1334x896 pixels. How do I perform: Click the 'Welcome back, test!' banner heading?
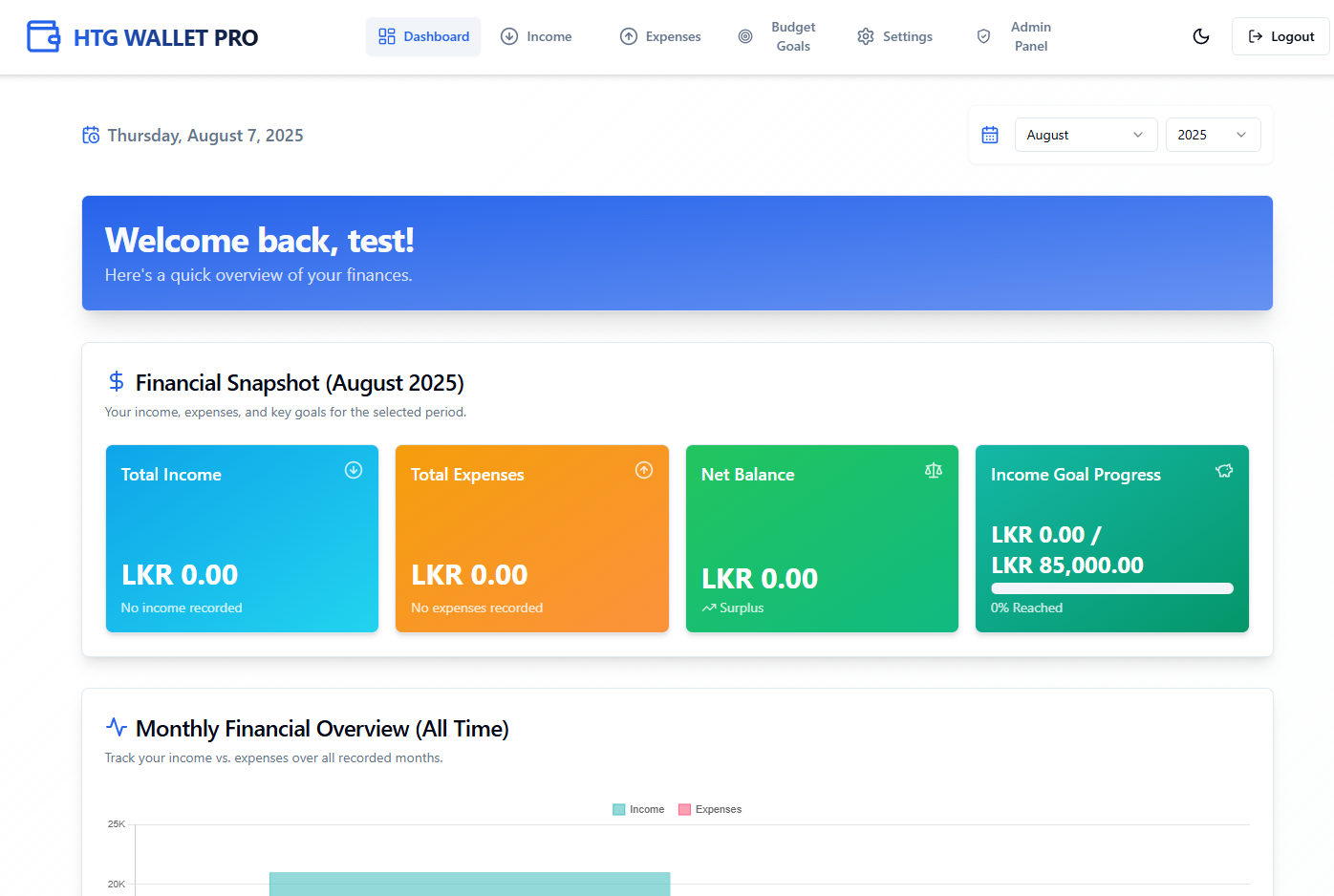point(259,240)
